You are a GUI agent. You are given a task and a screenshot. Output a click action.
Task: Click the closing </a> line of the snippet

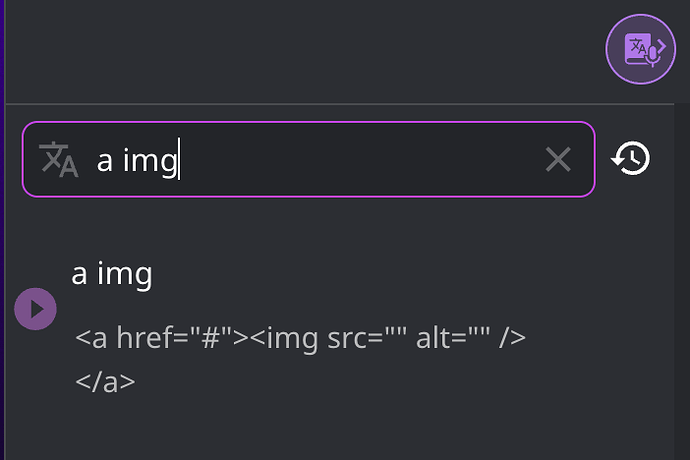105,382
